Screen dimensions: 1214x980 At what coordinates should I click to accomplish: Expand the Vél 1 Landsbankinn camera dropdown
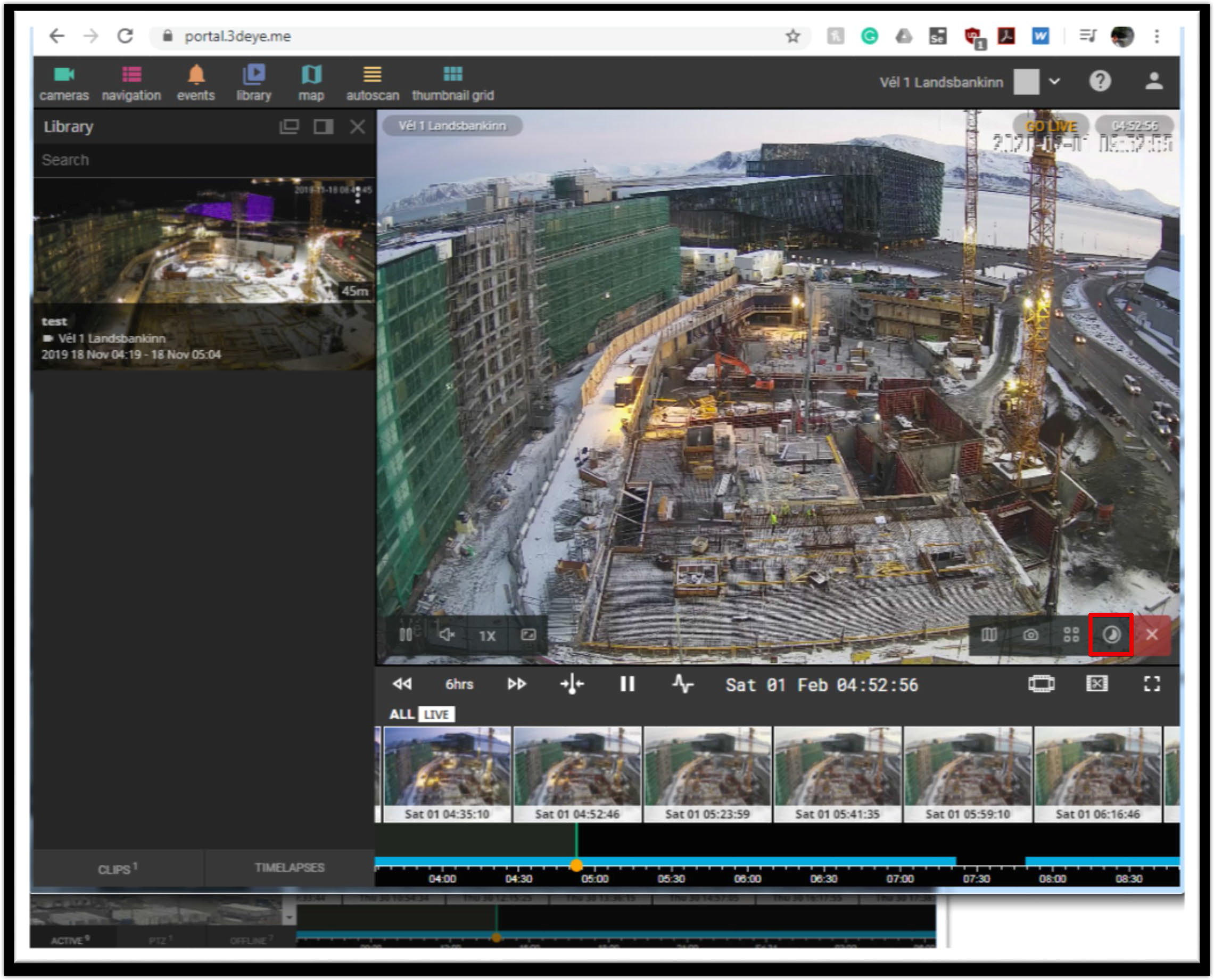[1054, 81]
